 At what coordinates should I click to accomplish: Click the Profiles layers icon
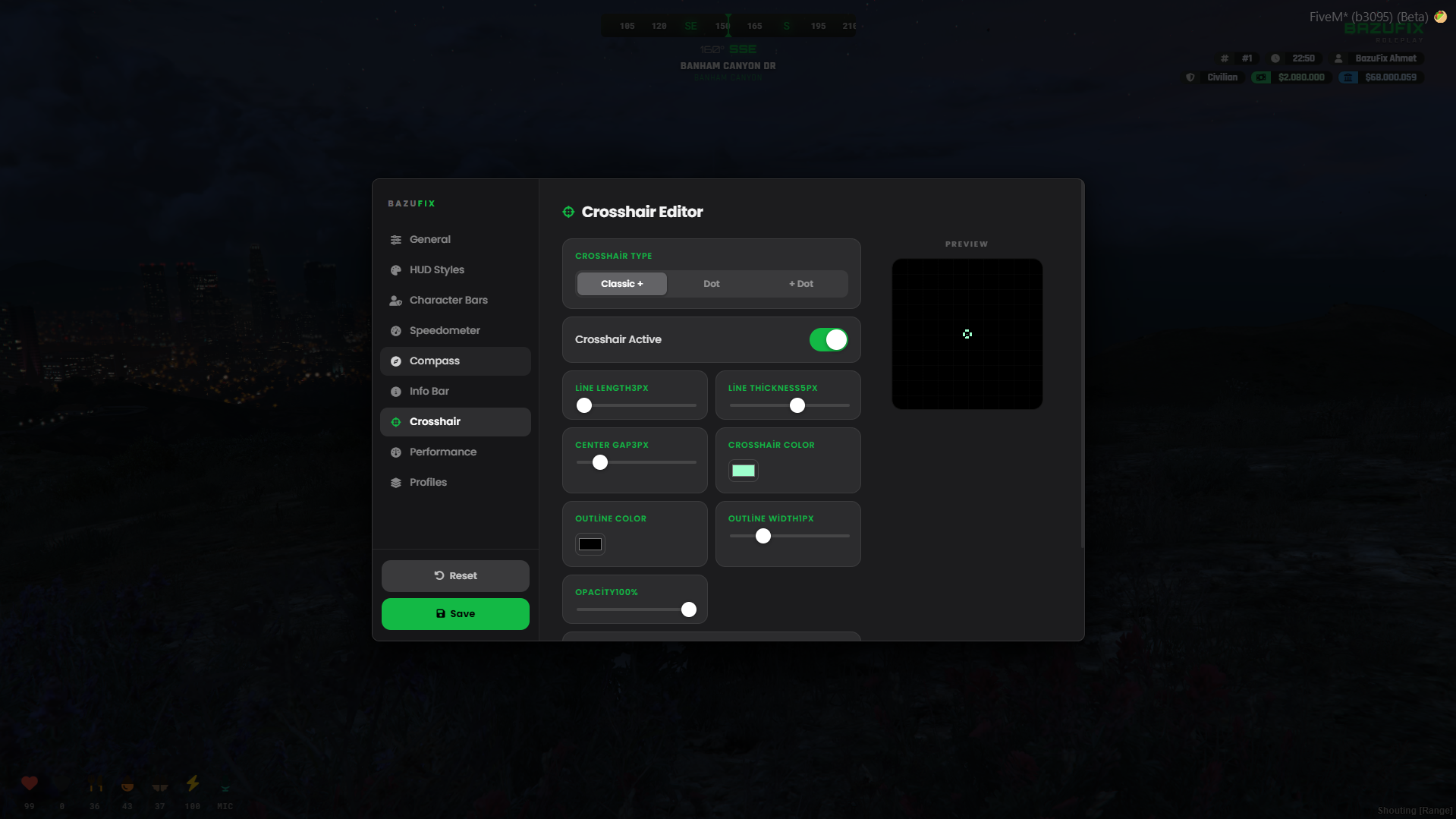395,483
